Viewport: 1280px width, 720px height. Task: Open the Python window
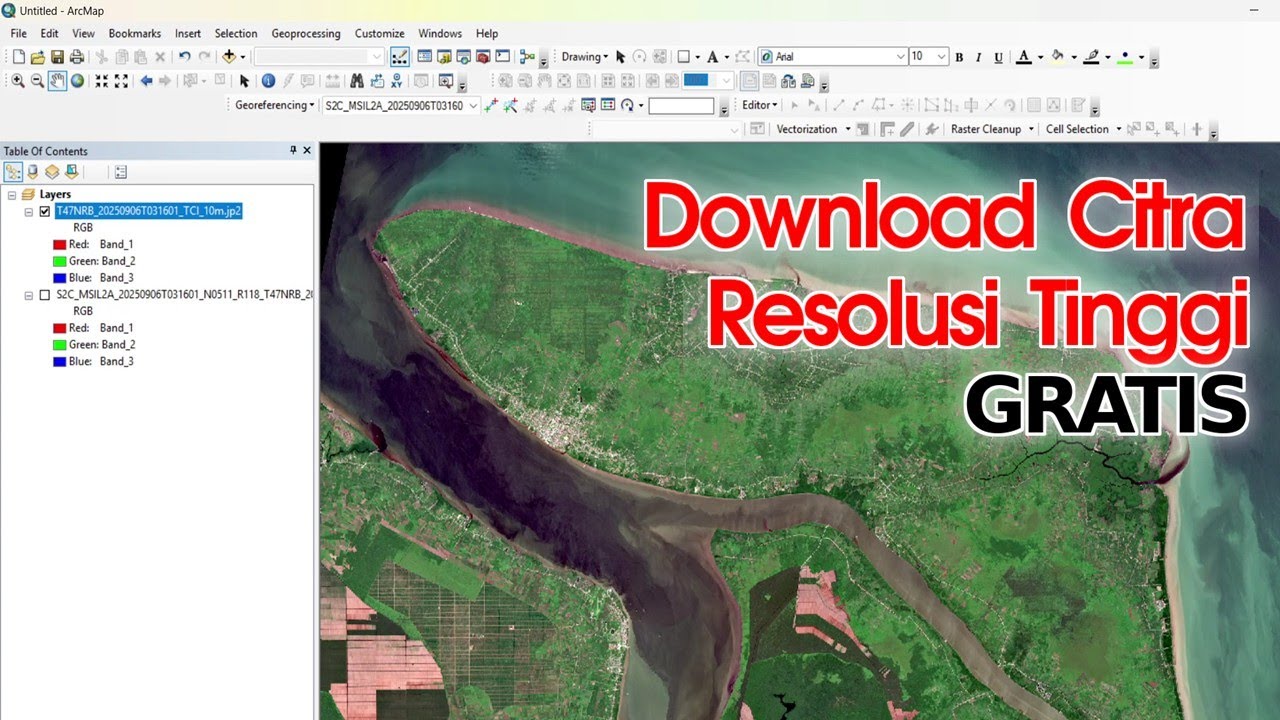tap(502, 57)
